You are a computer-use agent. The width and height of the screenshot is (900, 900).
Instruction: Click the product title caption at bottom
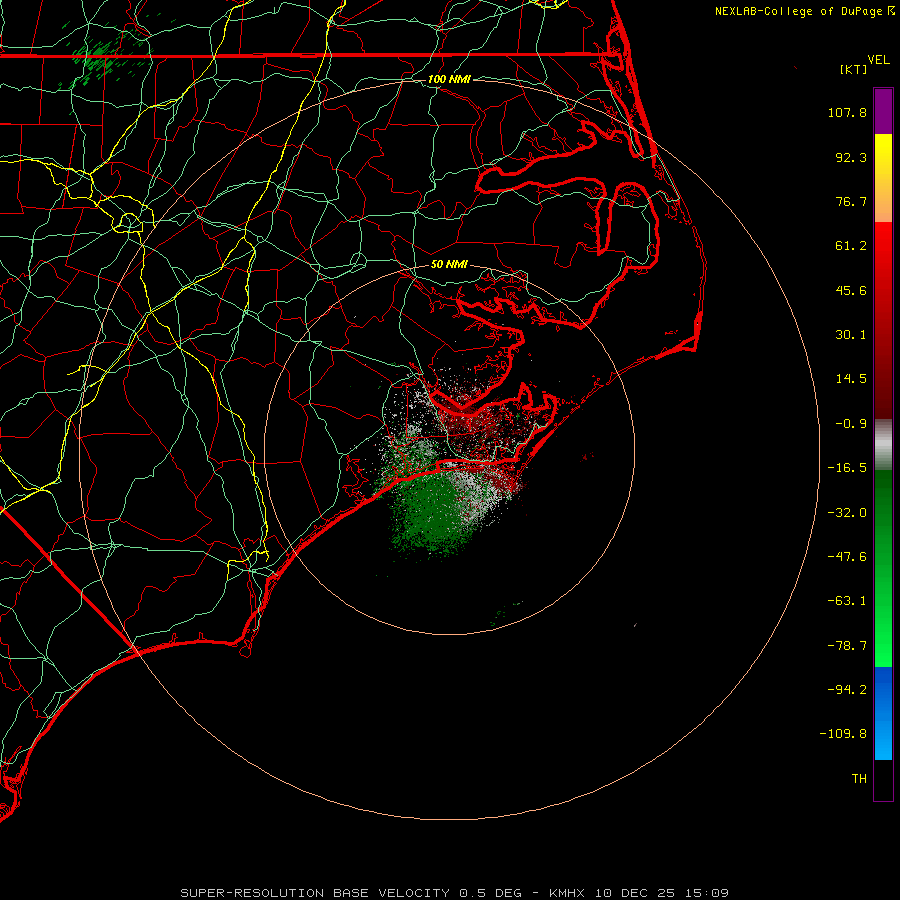(x=455, y=893)
